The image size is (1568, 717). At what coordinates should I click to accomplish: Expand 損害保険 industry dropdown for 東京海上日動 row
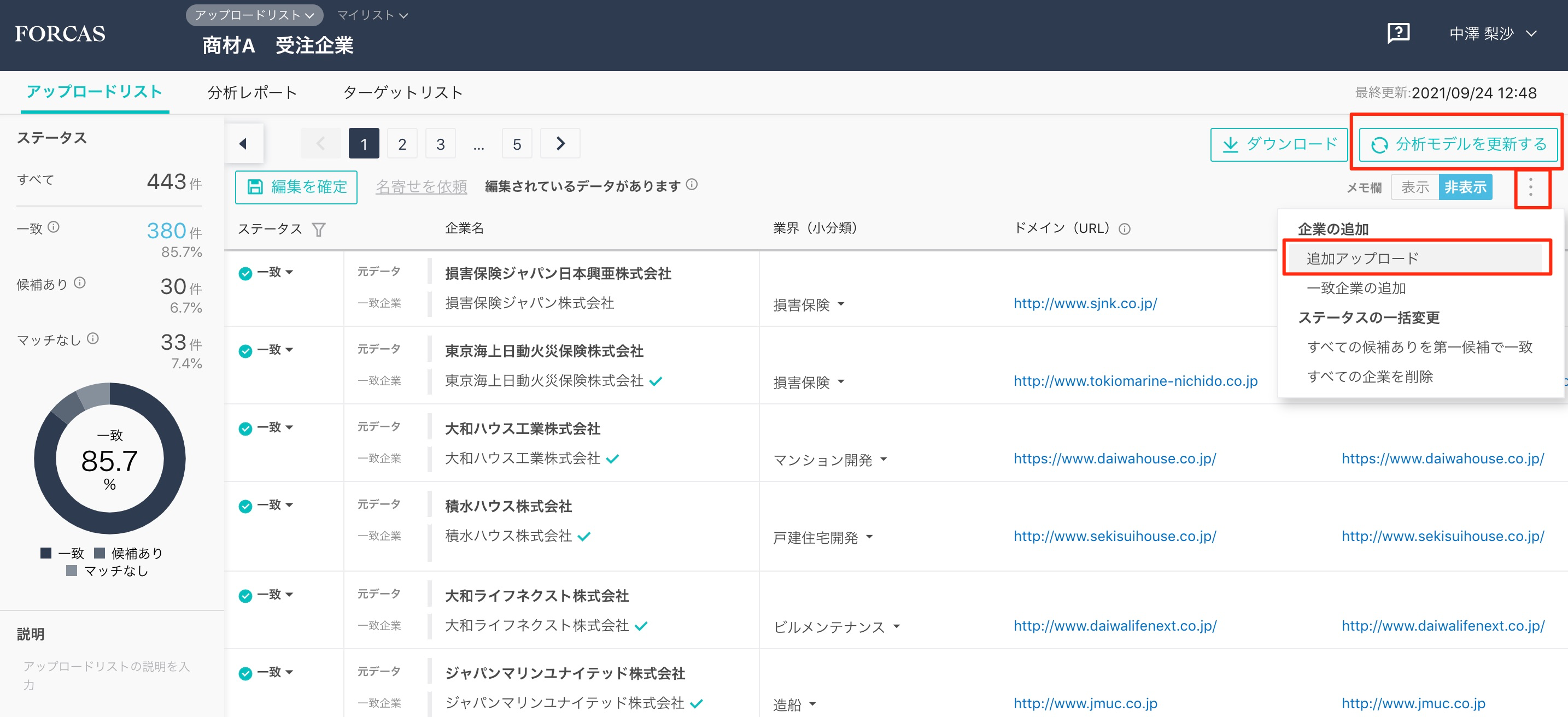click(809, 382)
